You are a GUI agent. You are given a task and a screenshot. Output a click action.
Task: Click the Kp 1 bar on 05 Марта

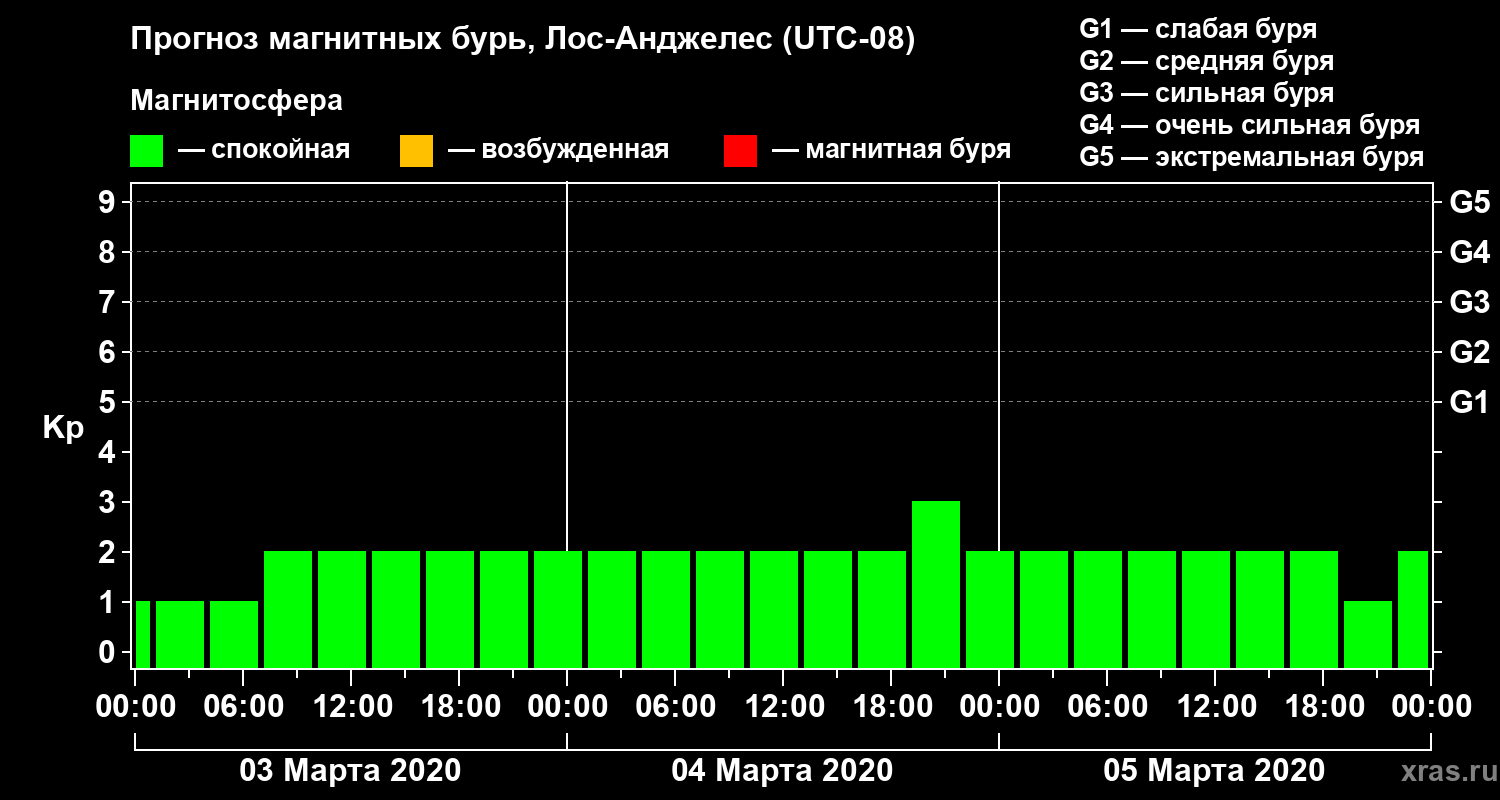tap(1368, 634)
